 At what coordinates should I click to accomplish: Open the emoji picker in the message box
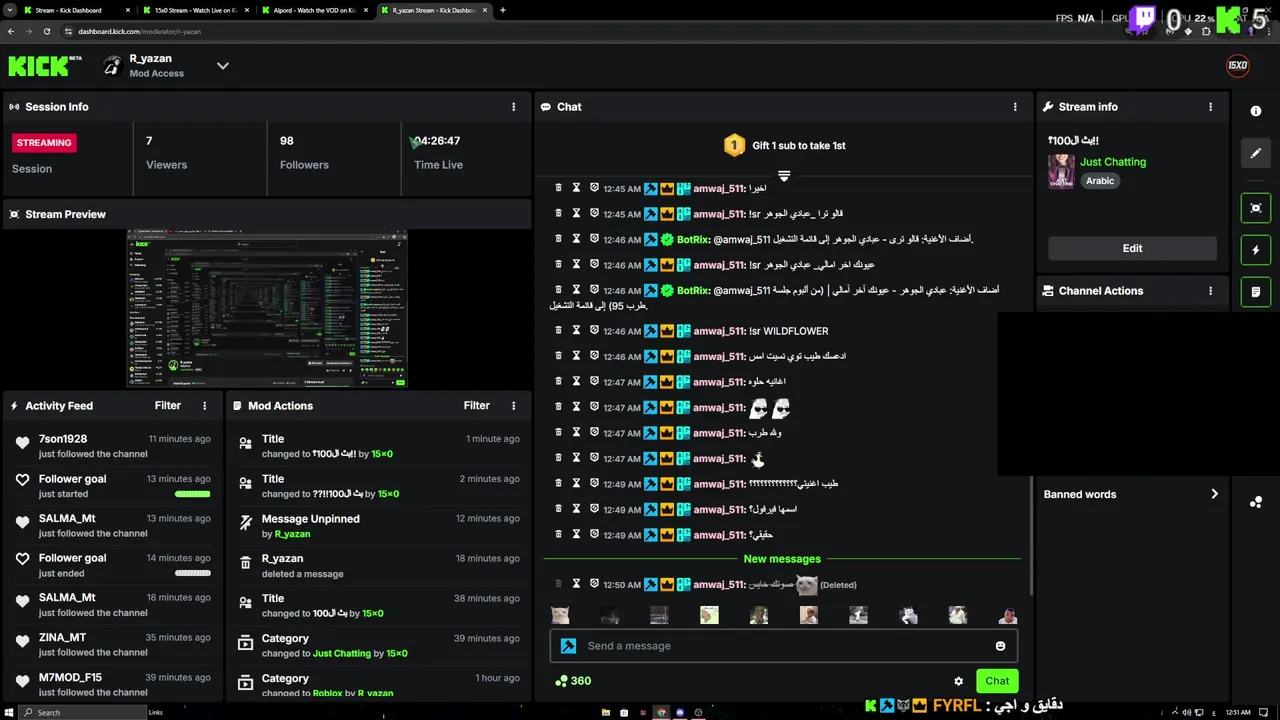click(1000, 646)
